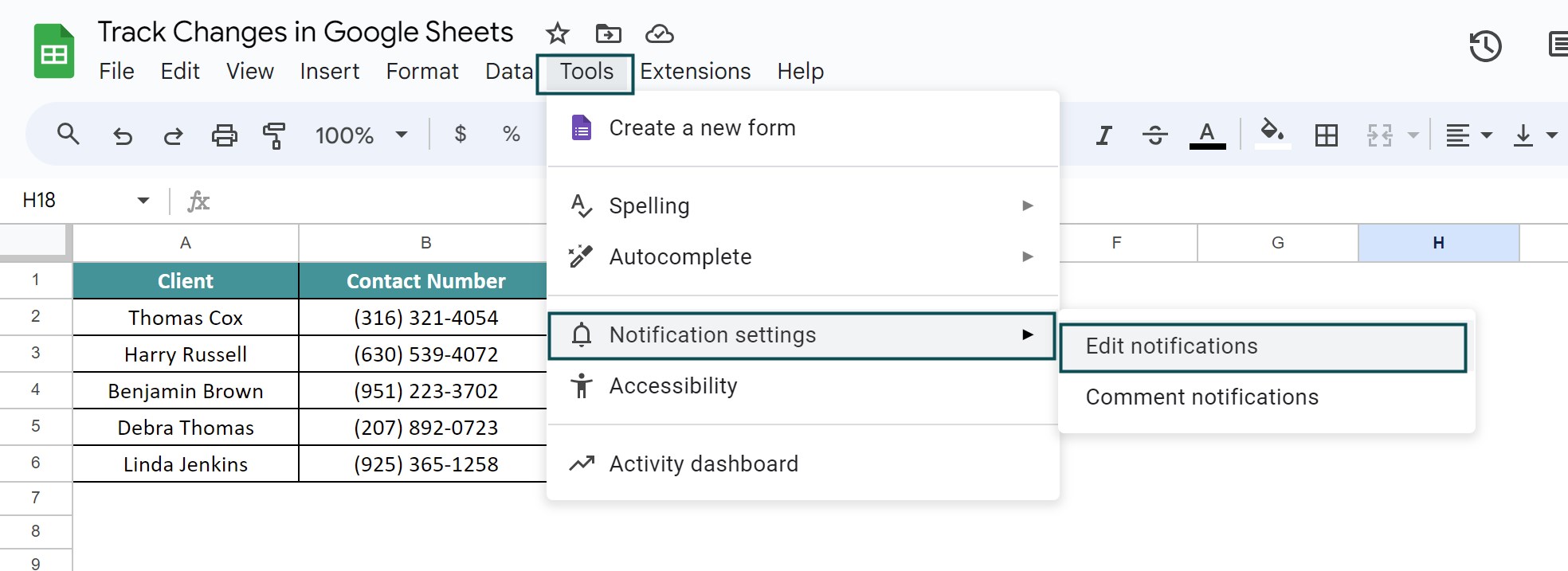Open the comments icon at top right
Viewport: 1568px width, 571px height.
point(1558,45)
